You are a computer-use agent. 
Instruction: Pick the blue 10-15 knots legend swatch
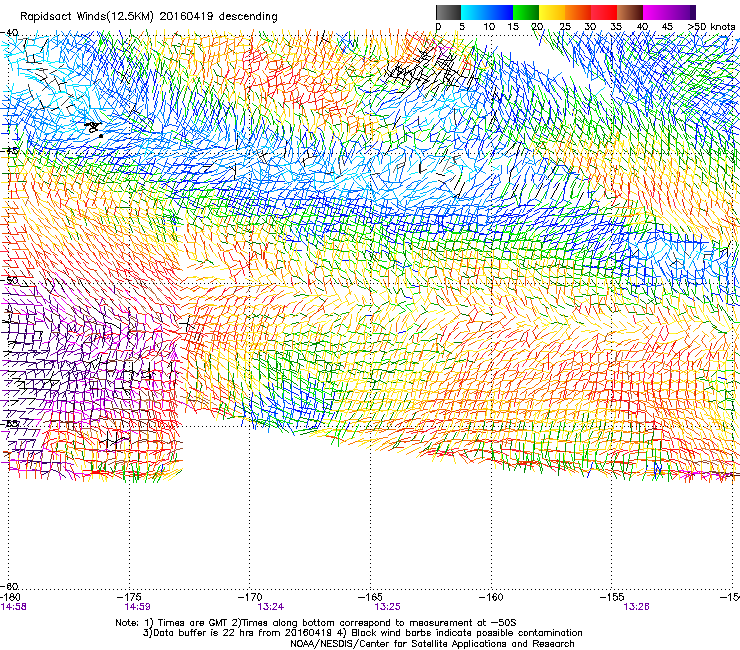point(500,12)
